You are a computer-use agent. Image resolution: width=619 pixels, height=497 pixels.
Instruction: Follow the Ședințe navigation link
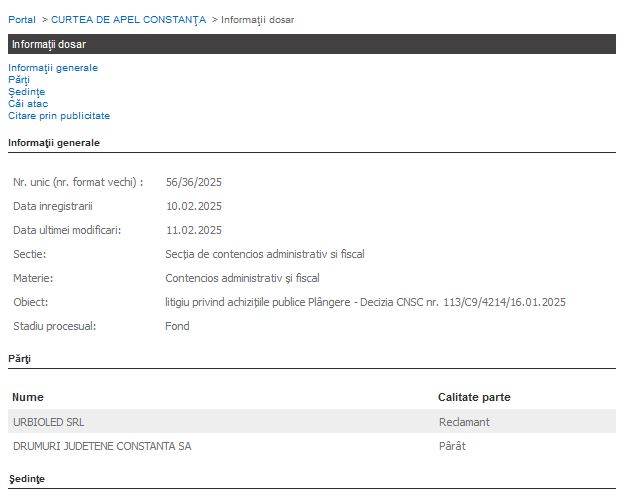click(x=26, y=91)
